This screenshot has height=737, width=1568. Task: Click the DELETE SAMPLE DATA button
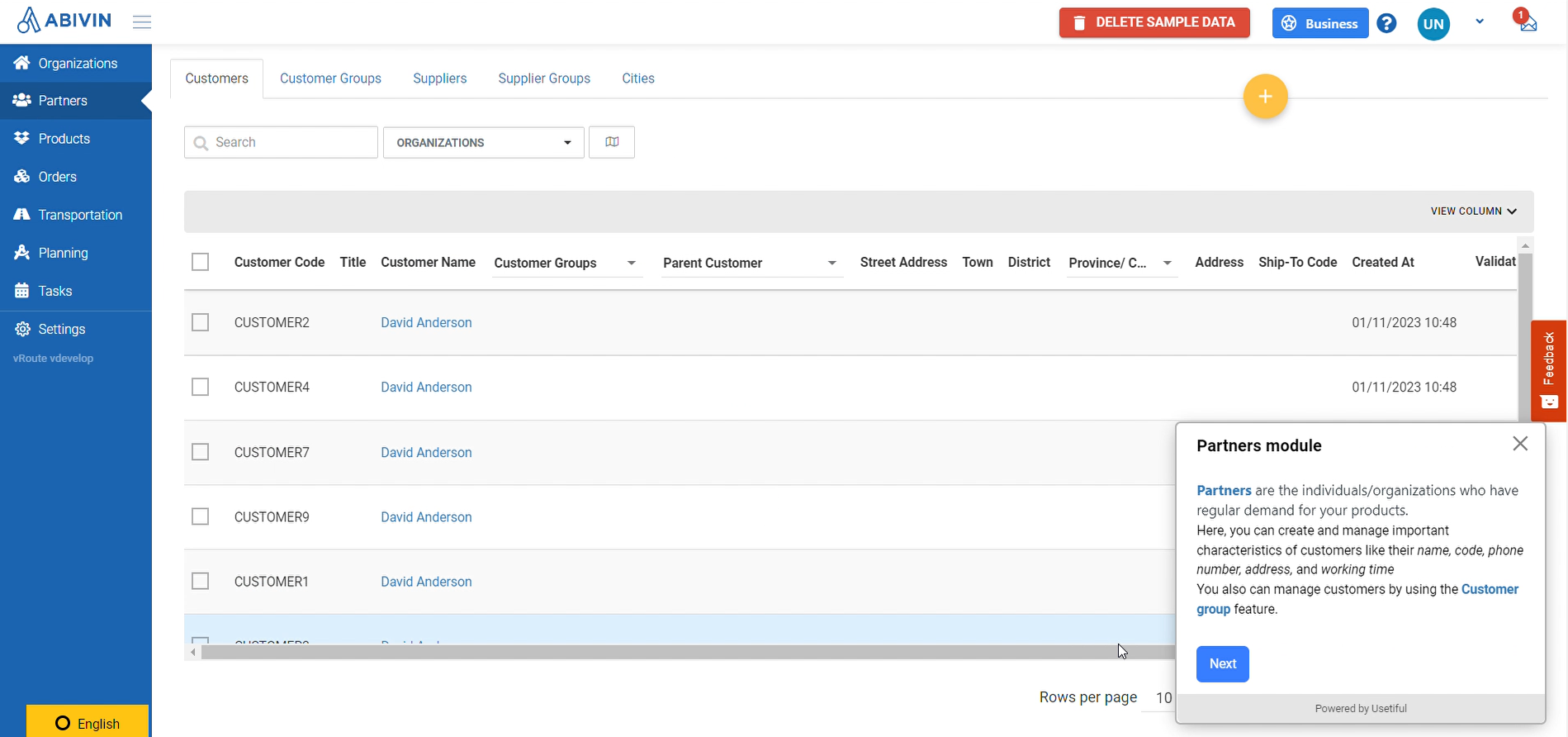point(1154,23)
